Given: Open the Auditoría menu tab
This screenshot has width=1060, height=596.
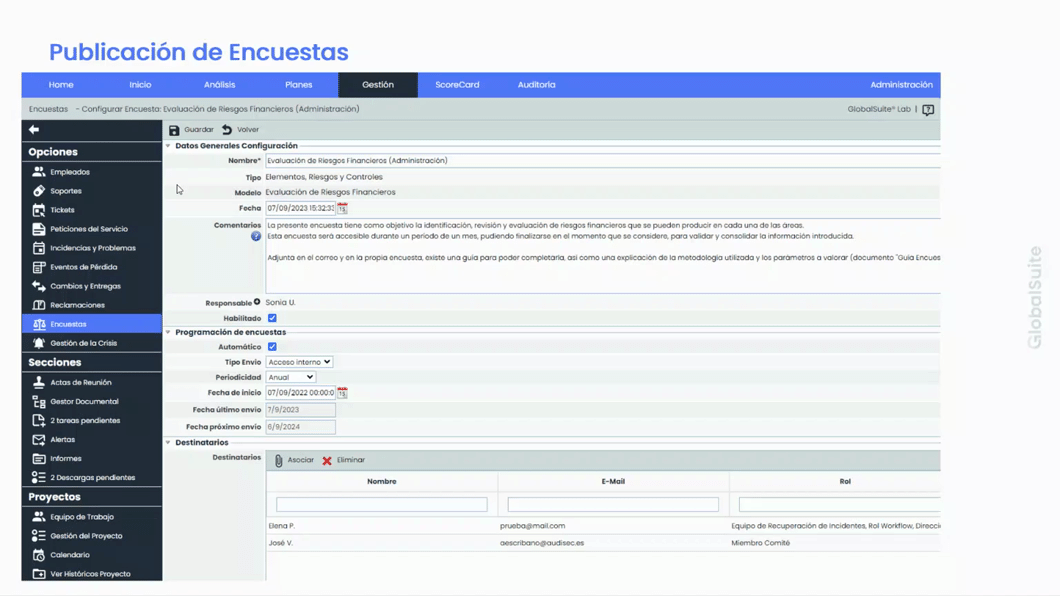Looking at the screenshot, I should pos(536,85).
